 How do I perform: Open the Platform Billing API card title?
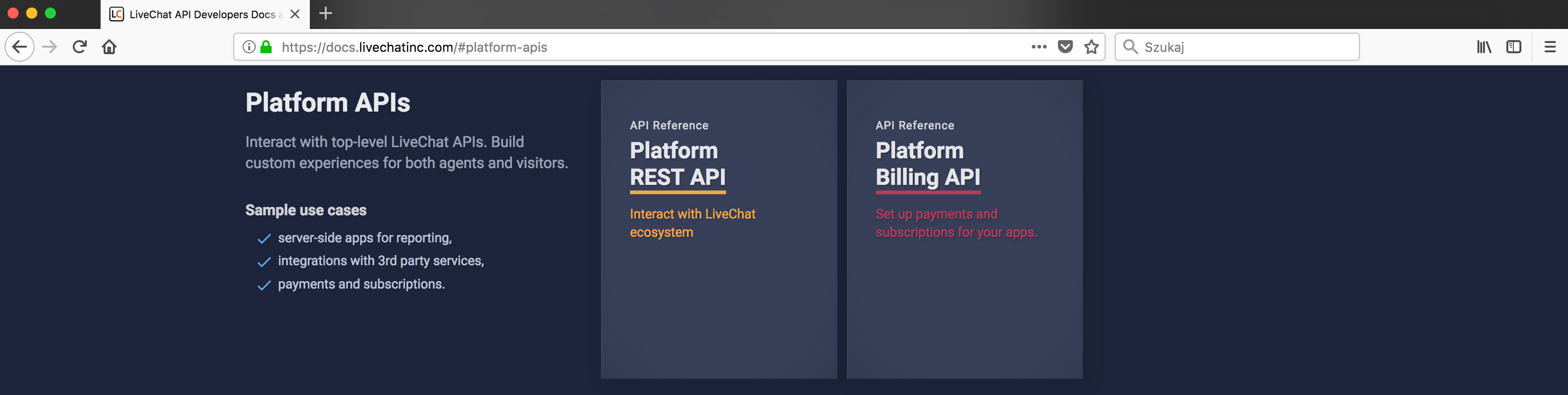(928, 164)
